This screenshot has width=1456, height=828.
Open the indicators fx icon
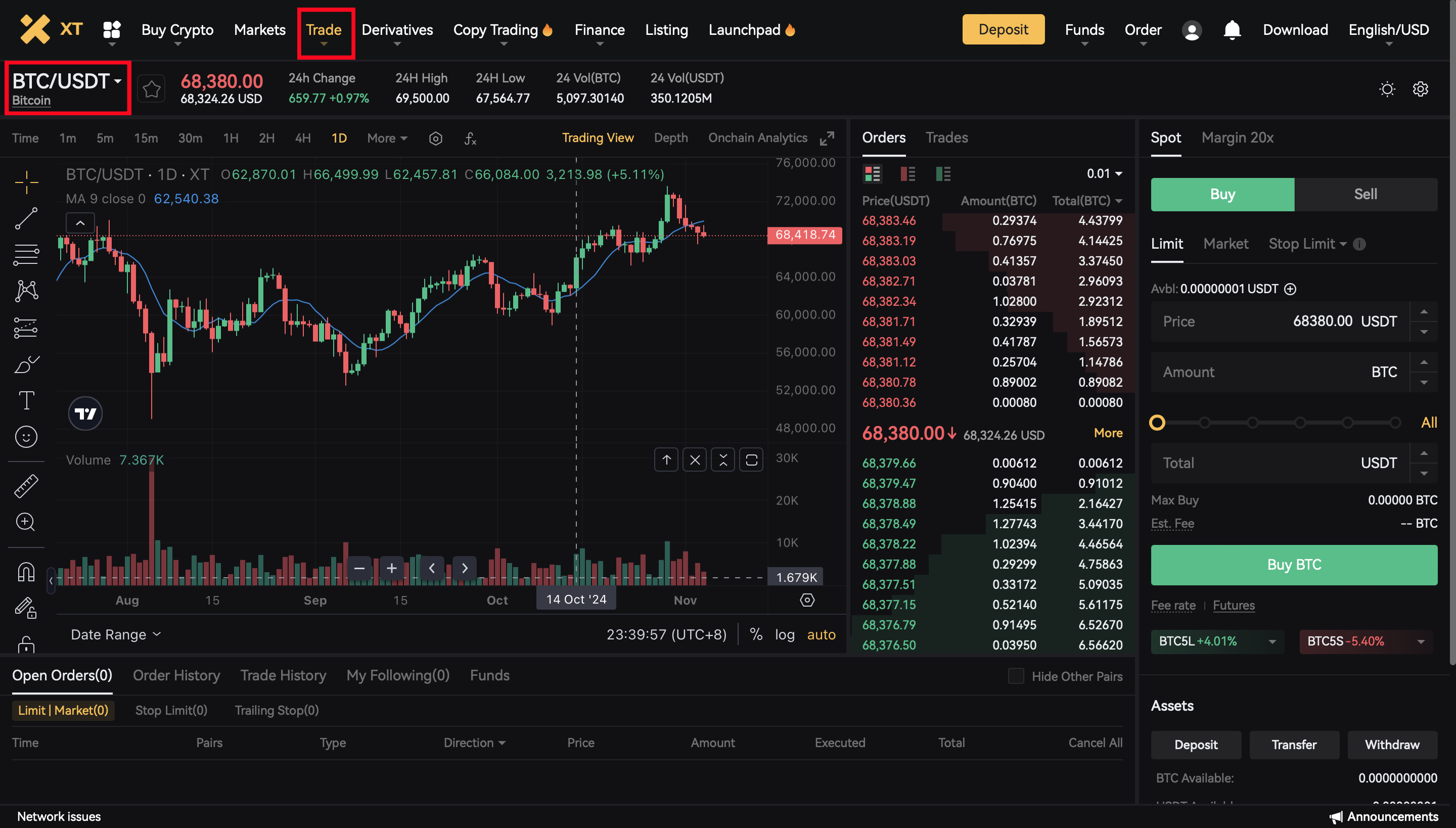coord(470,138)
